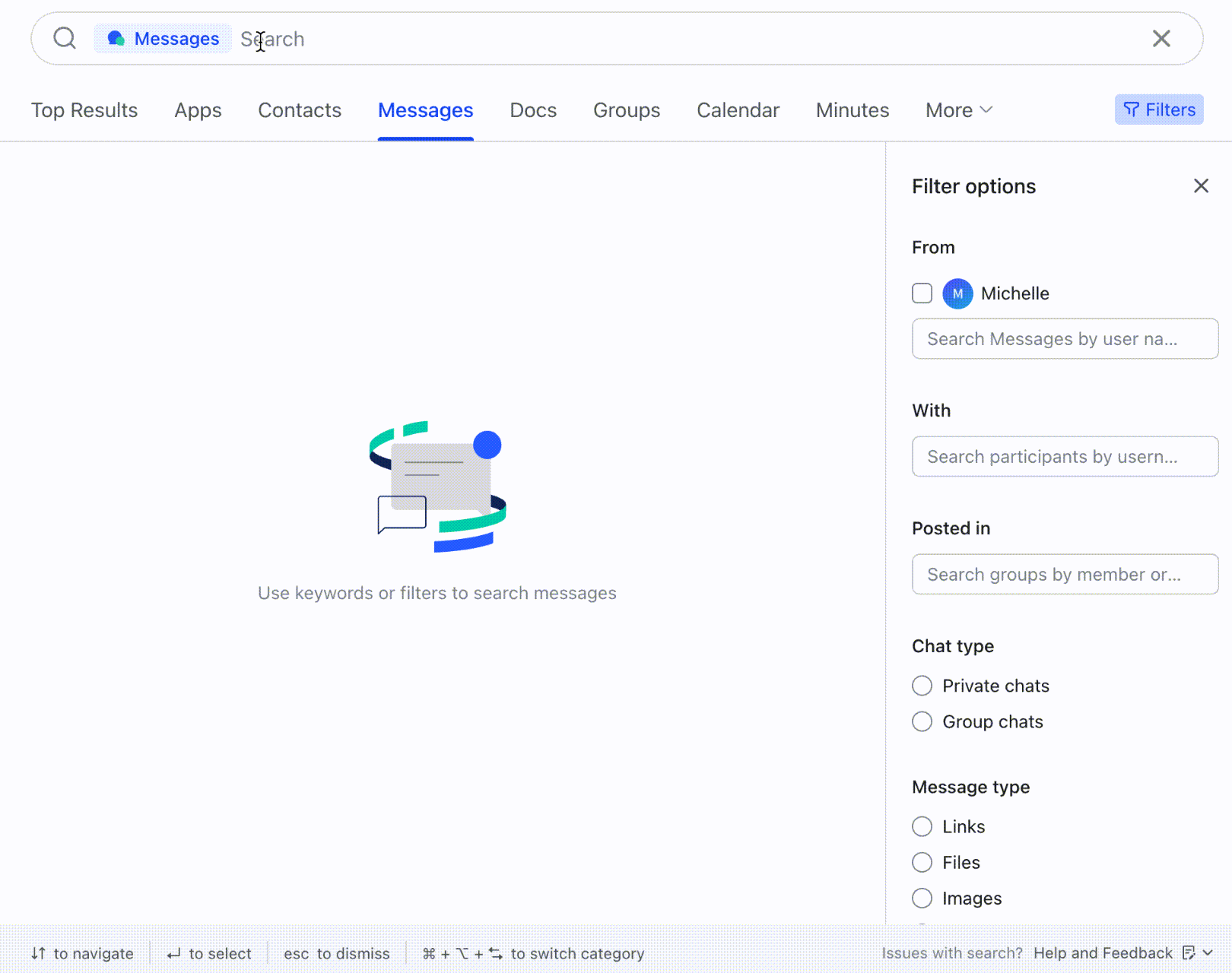Open Help and Feedback link
Screen dimensions: 1232x973
[x=1103, y=953]
